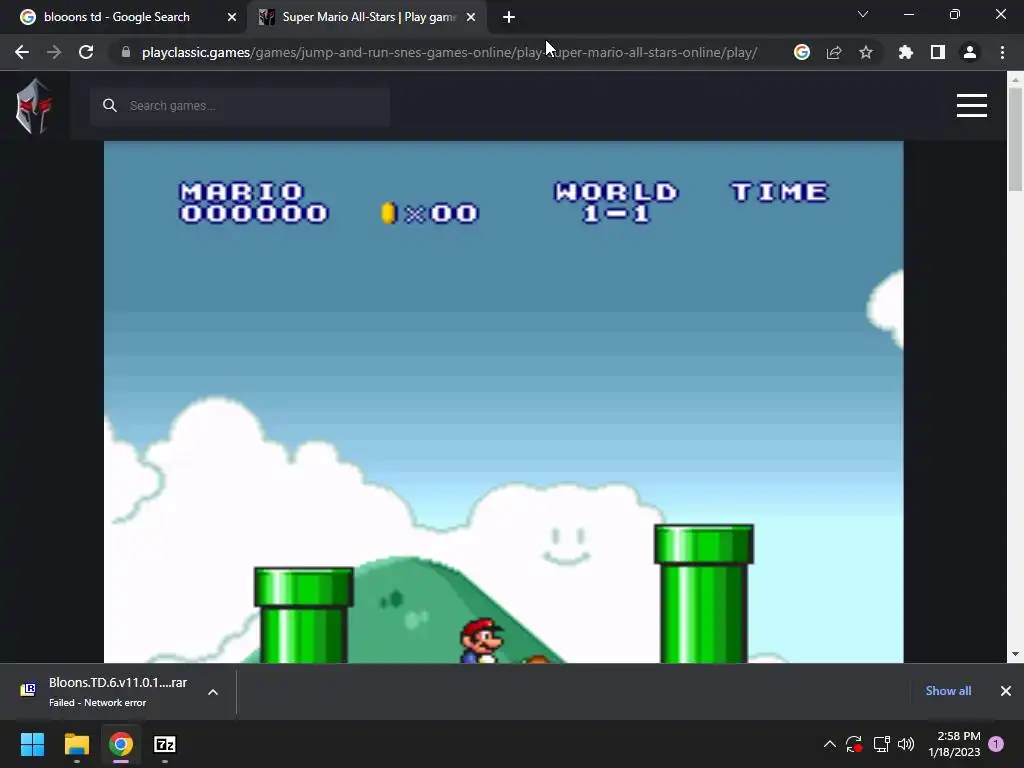The image size is (1024, 768).
Task: Click the forward navigation arrow
Action: (54, 52)
